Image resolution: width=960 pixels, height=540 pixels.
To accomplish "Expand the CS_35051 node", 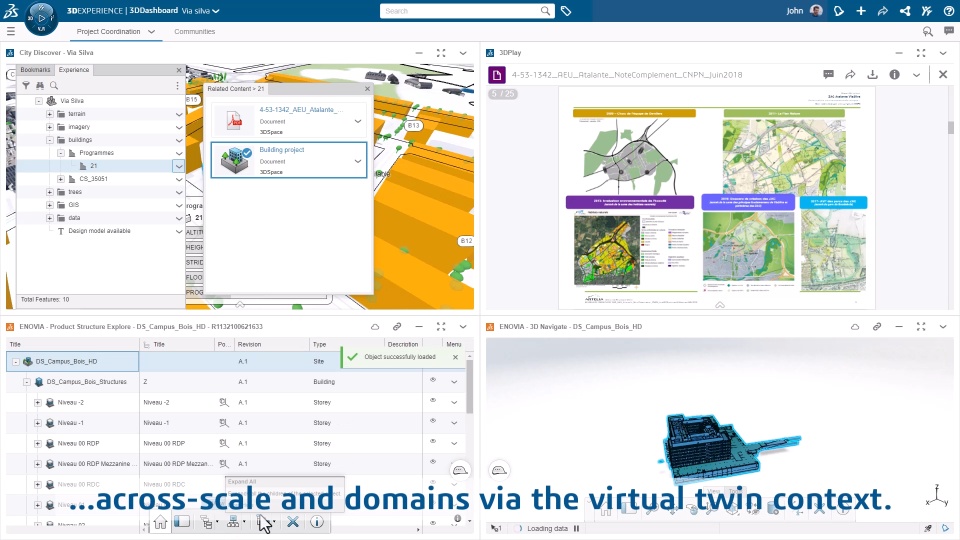I will [61, 179].
